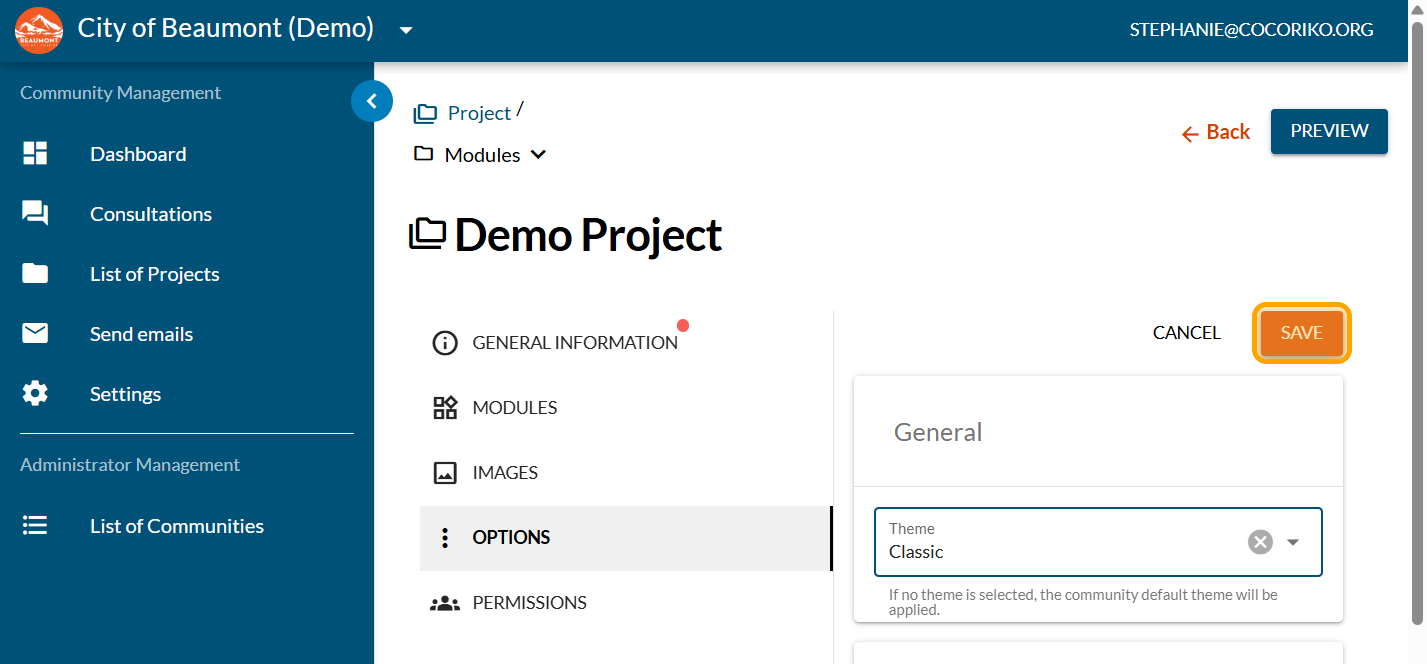Viewport: 1427px width, 664px height.
Task: Clear the selected Classic theme
Action: pos(1260,542)
